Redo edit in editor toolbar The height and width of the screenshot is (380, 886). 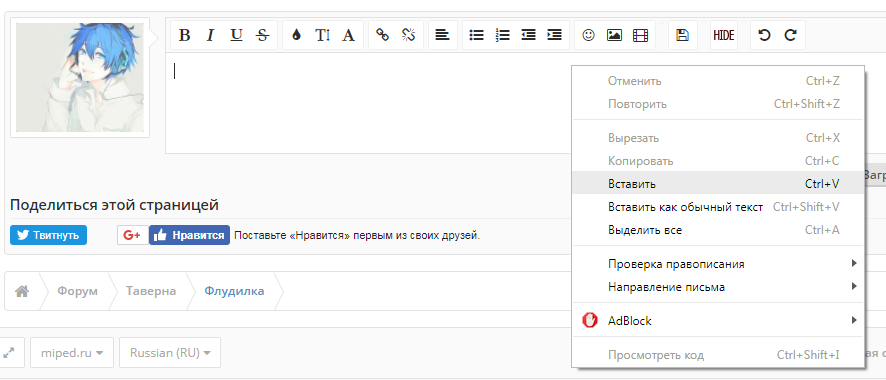(791, 35)
